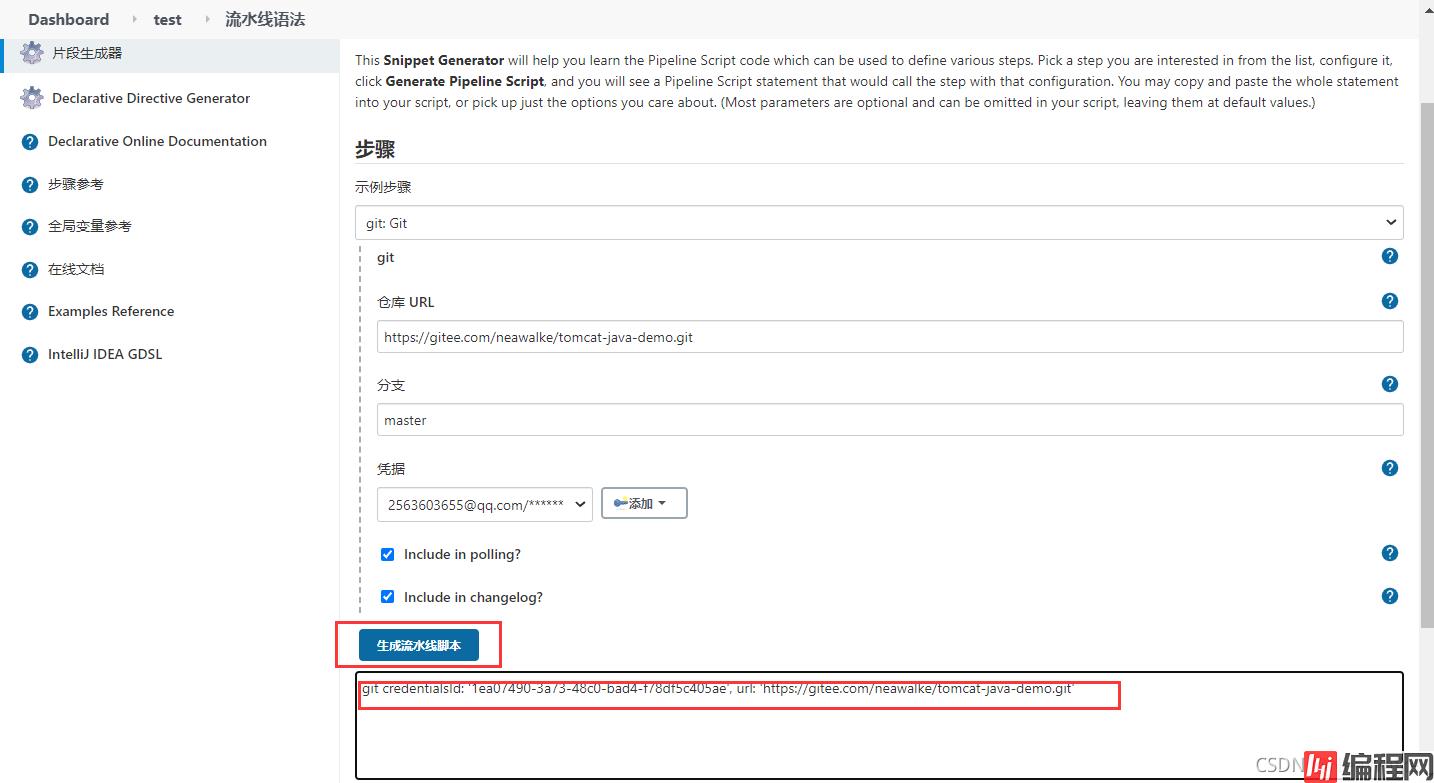Open 全局变量参考 sidebar item
1434x783 pixels.
(90, 226)
